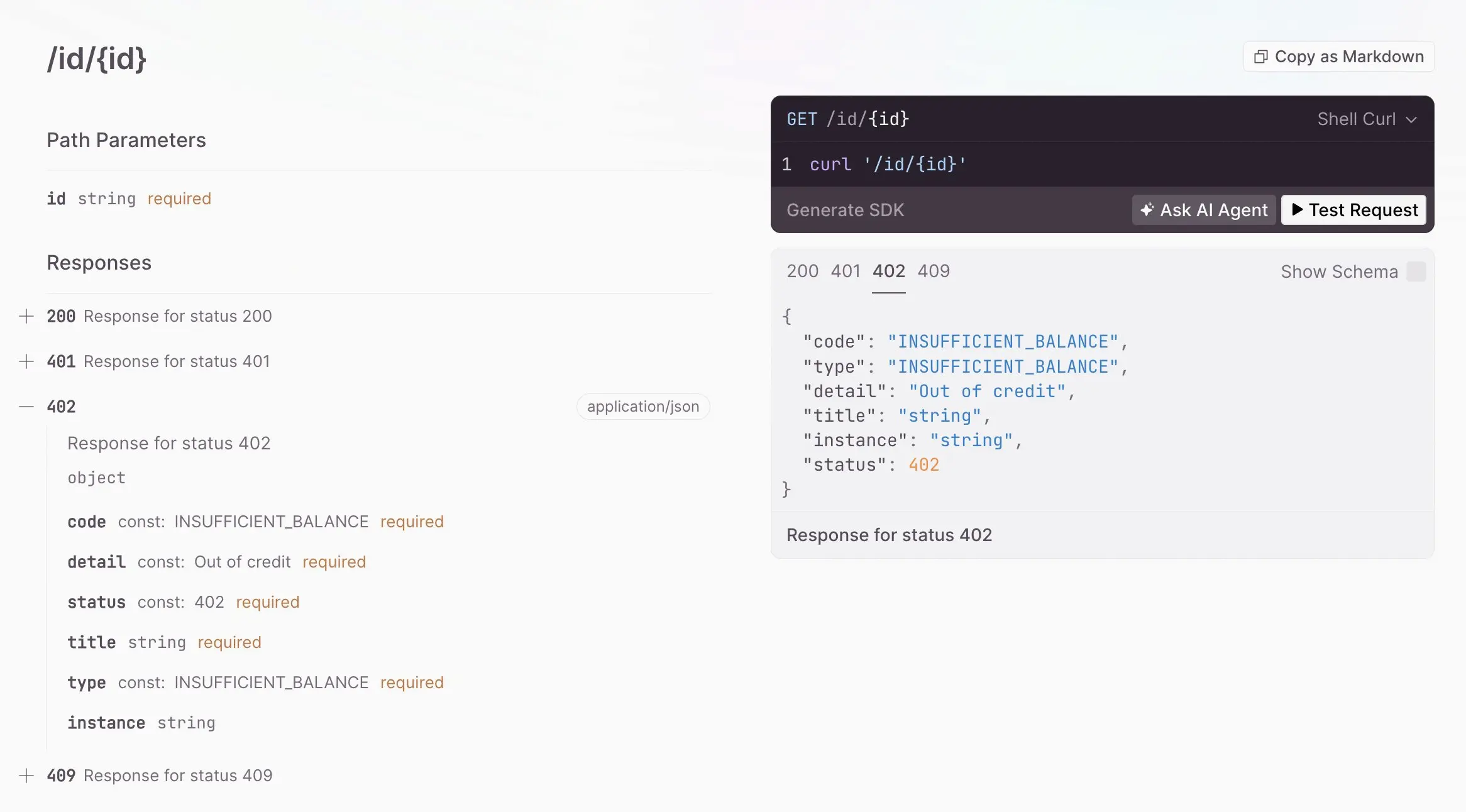
Task: Collapse the 402 response minus icon
Action: 26,407
